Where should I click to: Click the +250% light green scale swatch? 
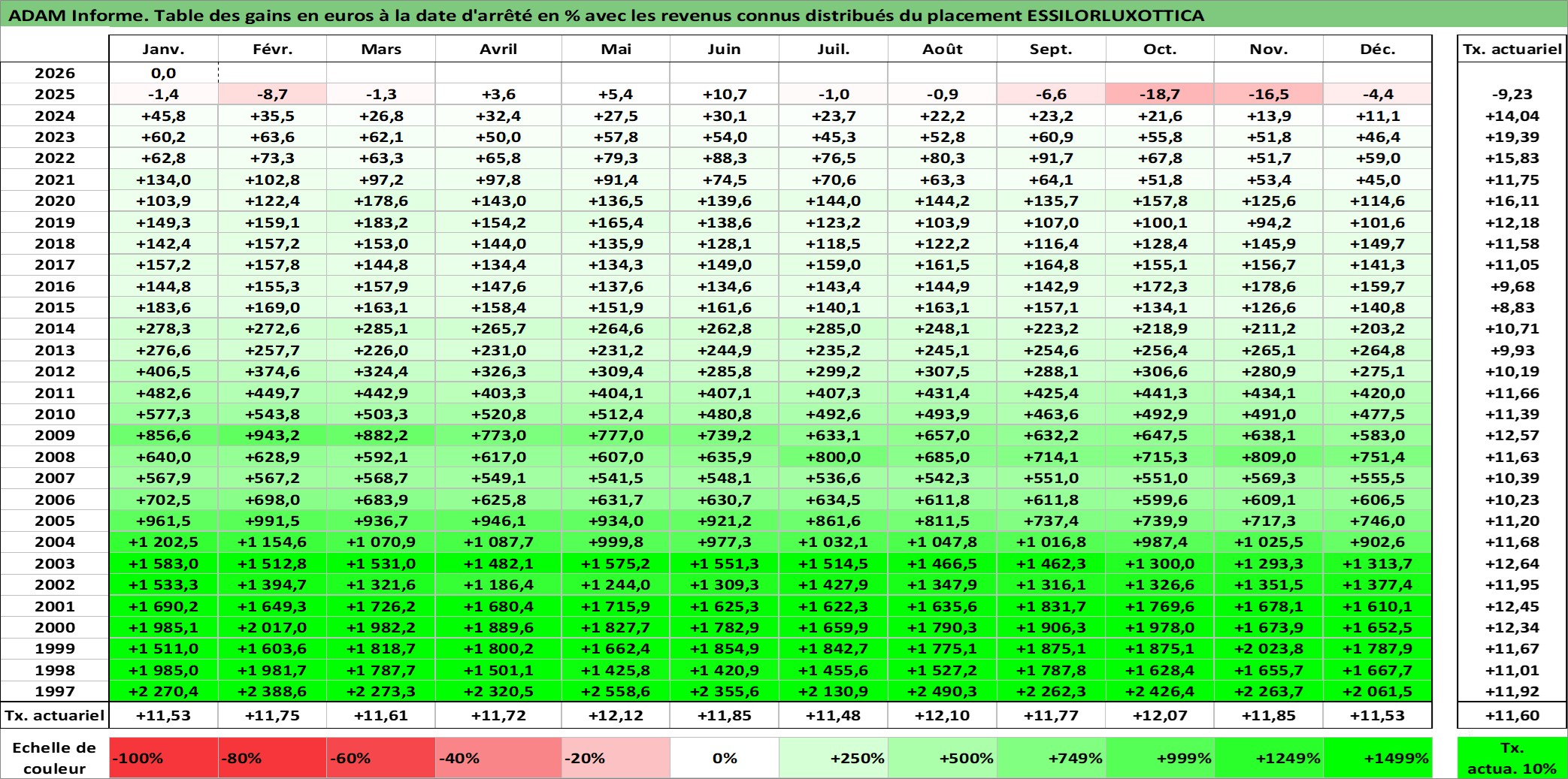click(834, 758)
